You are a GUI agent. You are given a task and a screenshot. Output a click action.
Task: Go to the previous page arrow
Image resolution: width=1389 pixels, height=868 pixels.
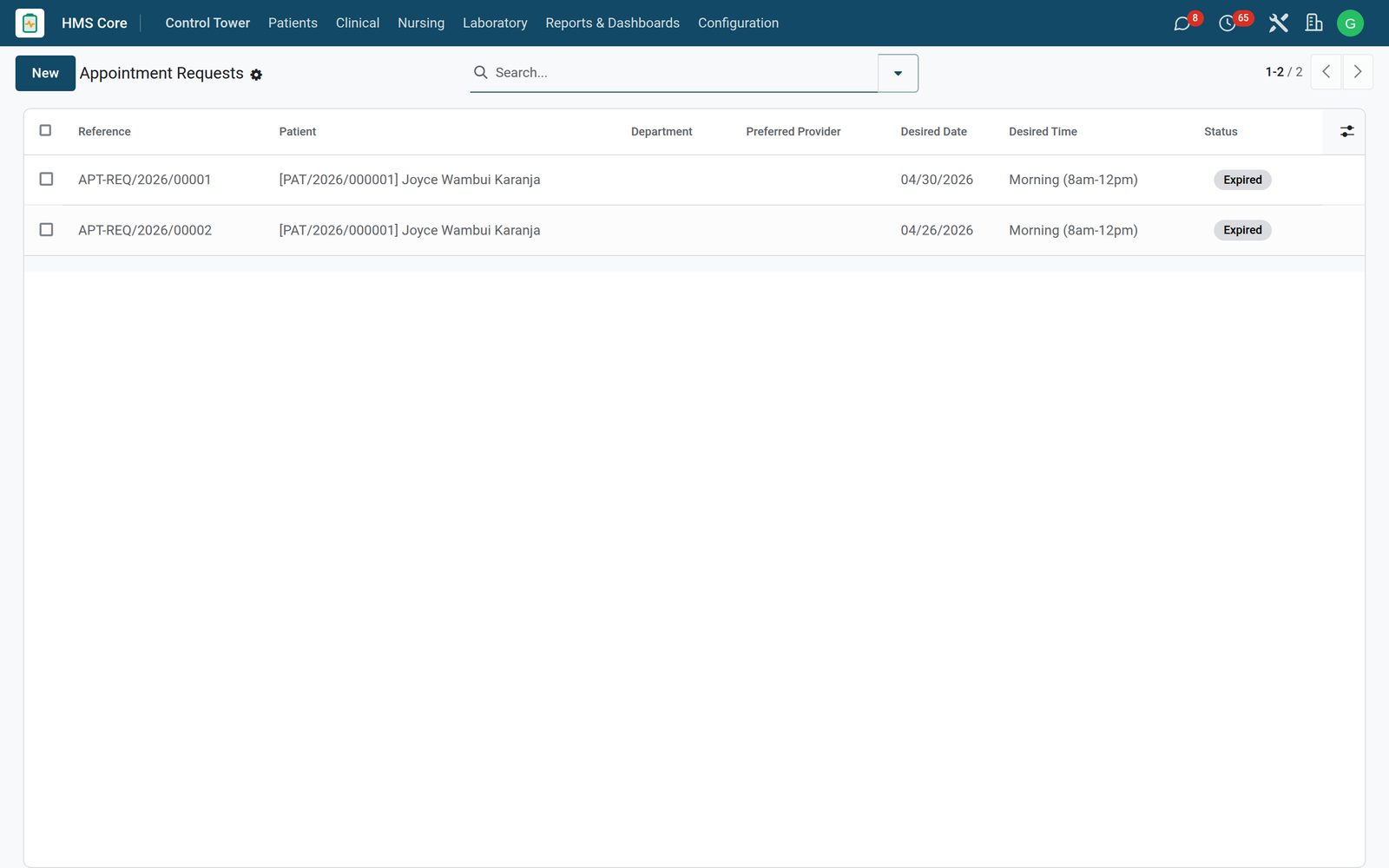[1326, 72]
